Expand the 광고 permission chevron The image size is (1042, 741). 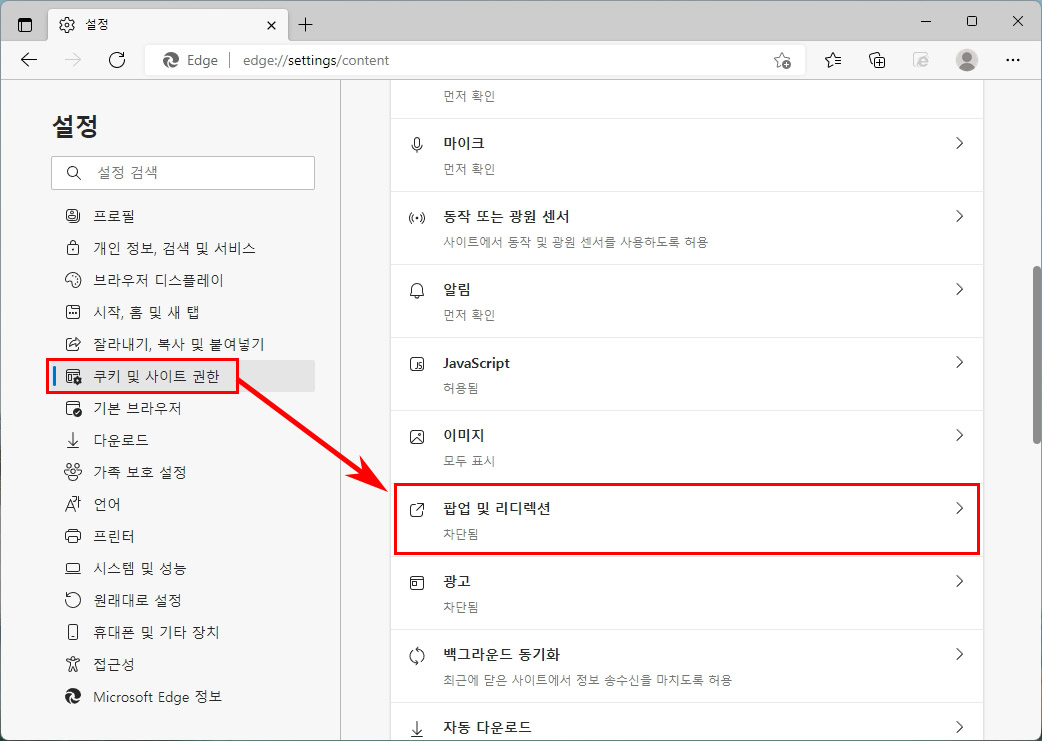(x=959, y=582)
